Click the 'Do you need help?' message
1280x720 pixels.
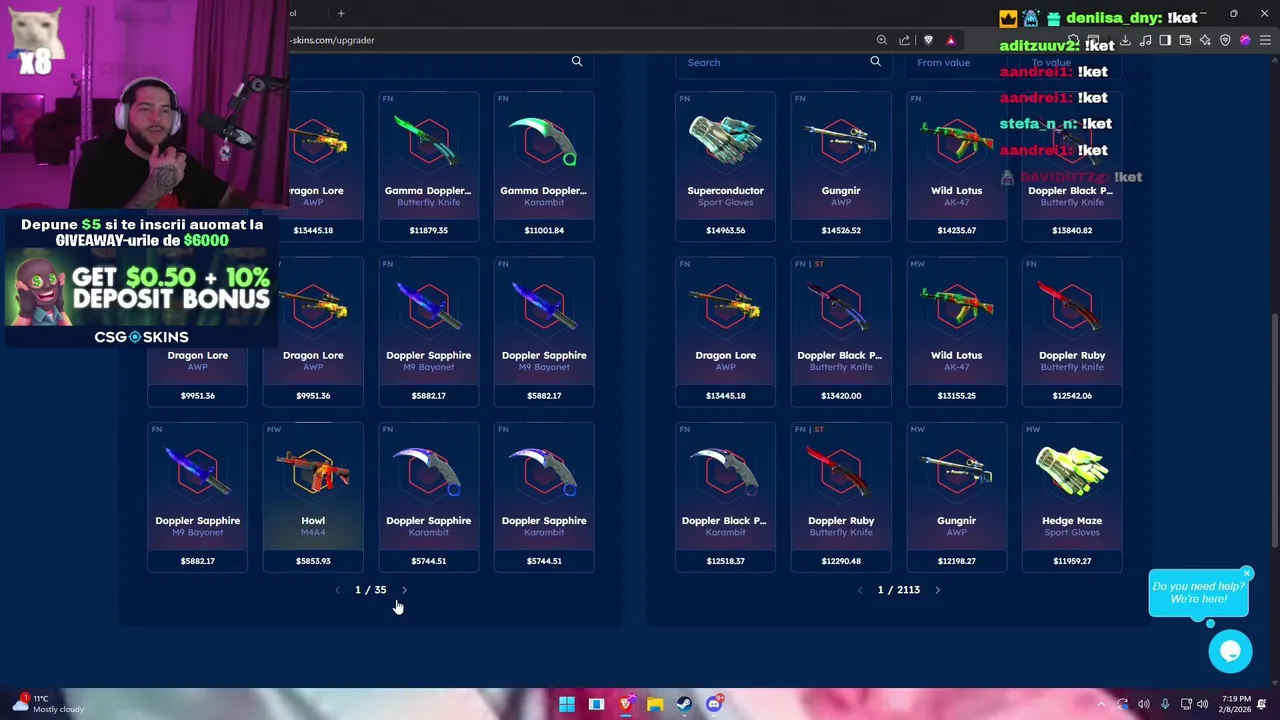coord(1198,593)
